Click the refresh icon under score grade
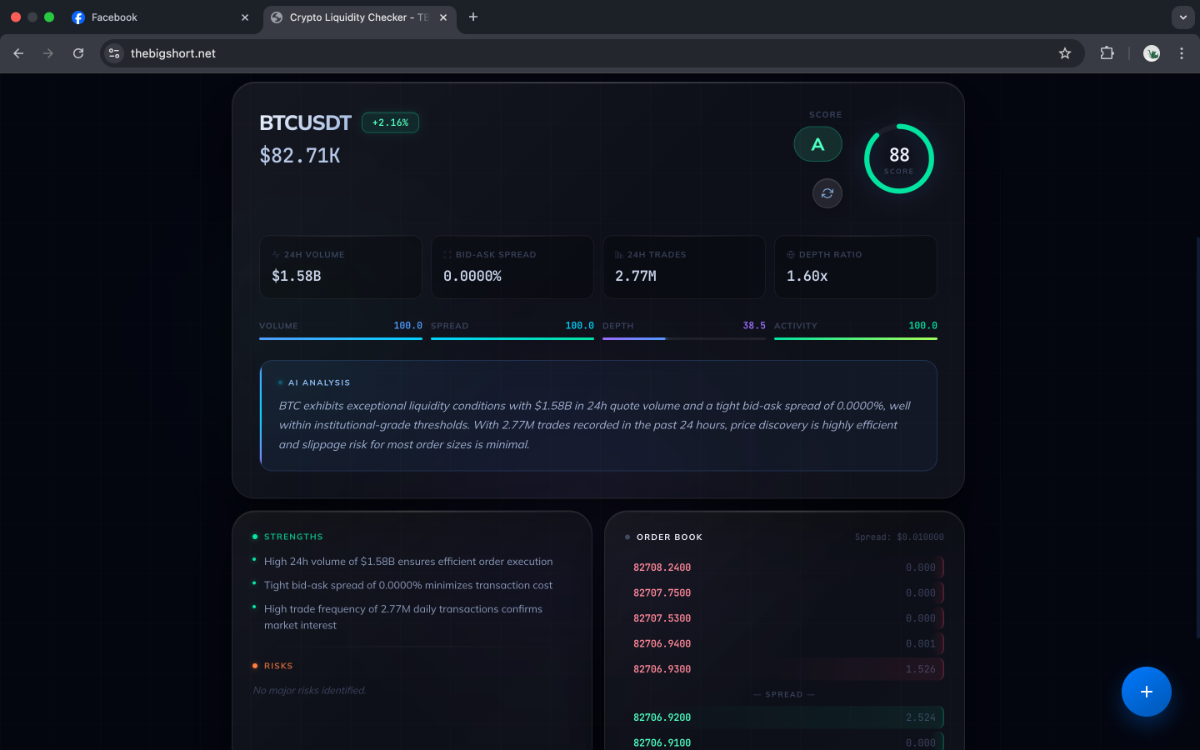This screenshot has width=1200, height=750. pyautogui.click(x=827, y=194)
